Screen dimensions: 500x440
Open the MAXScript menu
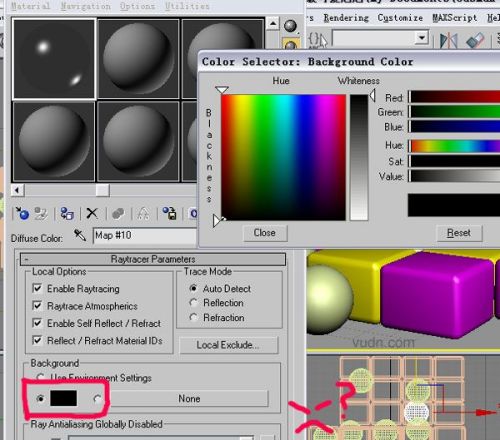tap(455, 18)
